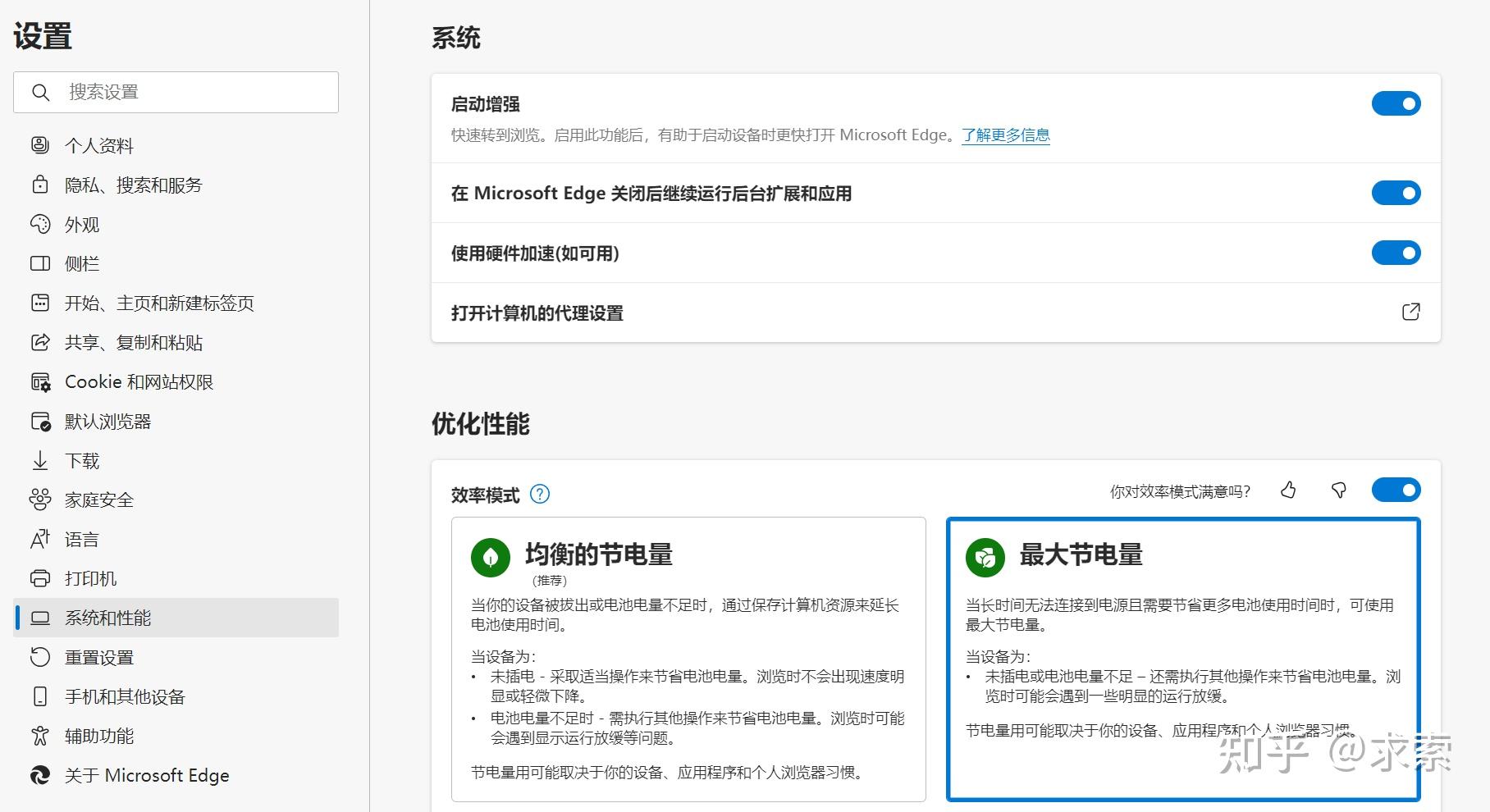Image resolution: width=1490 pixels, height=812 pixels.
Task: Open 隐私、搜索和服务 settings
Action: 176,185
